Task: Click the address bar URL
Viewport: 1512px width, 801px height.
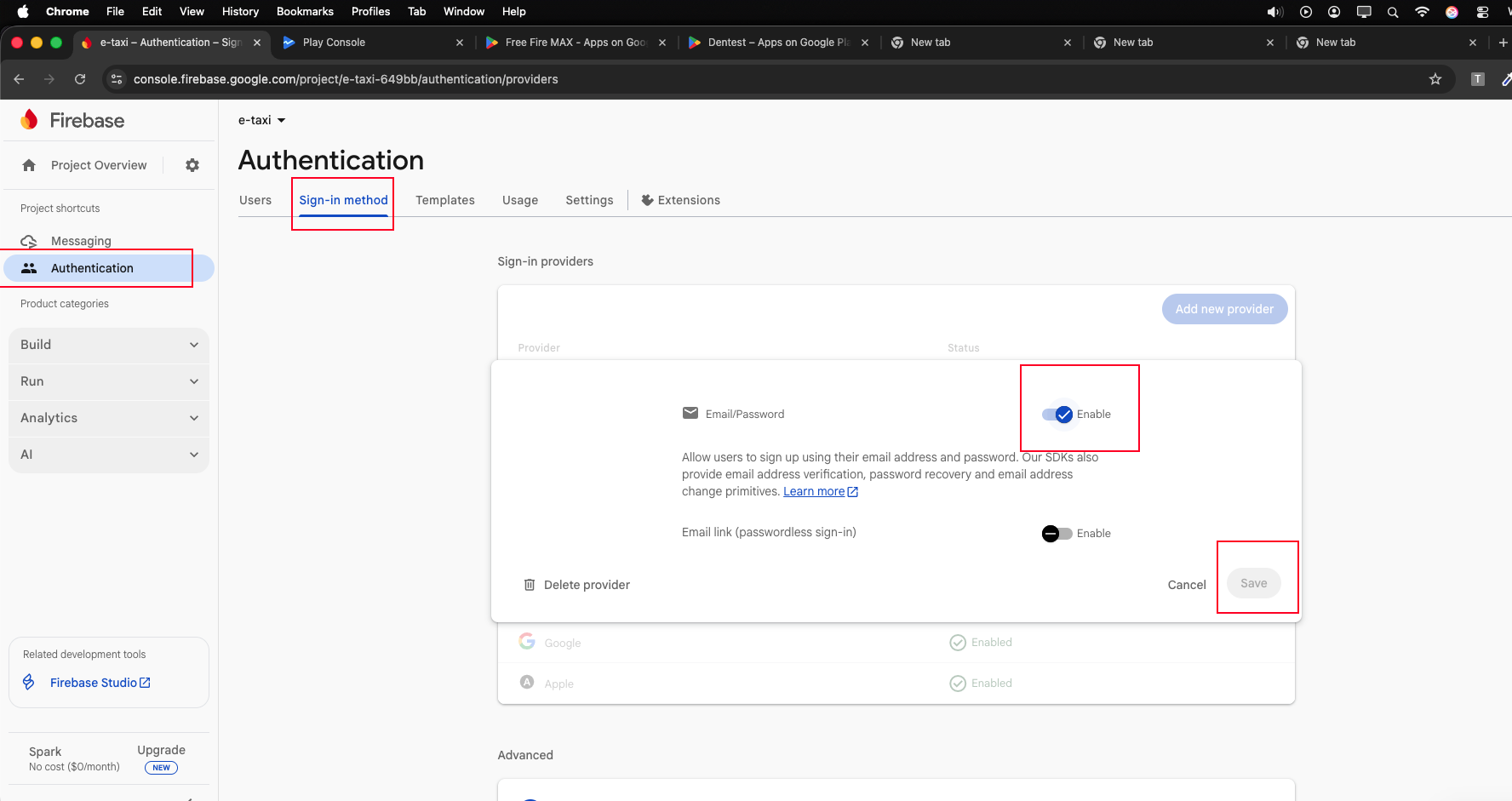Action: tap(346, 79)
